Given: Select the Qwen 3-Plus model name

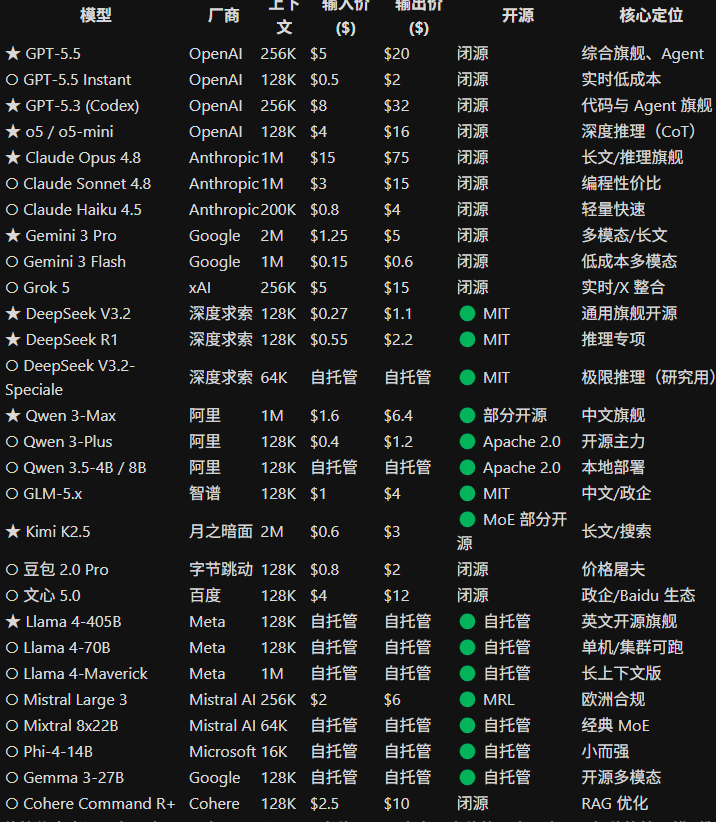Looking at the screenshot, I should click(68, 442).
